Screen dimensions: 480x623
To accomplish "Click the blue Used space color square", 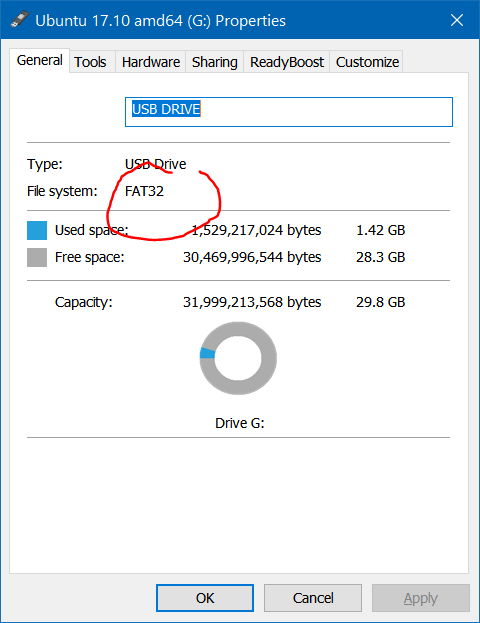I will click(37, 230).
